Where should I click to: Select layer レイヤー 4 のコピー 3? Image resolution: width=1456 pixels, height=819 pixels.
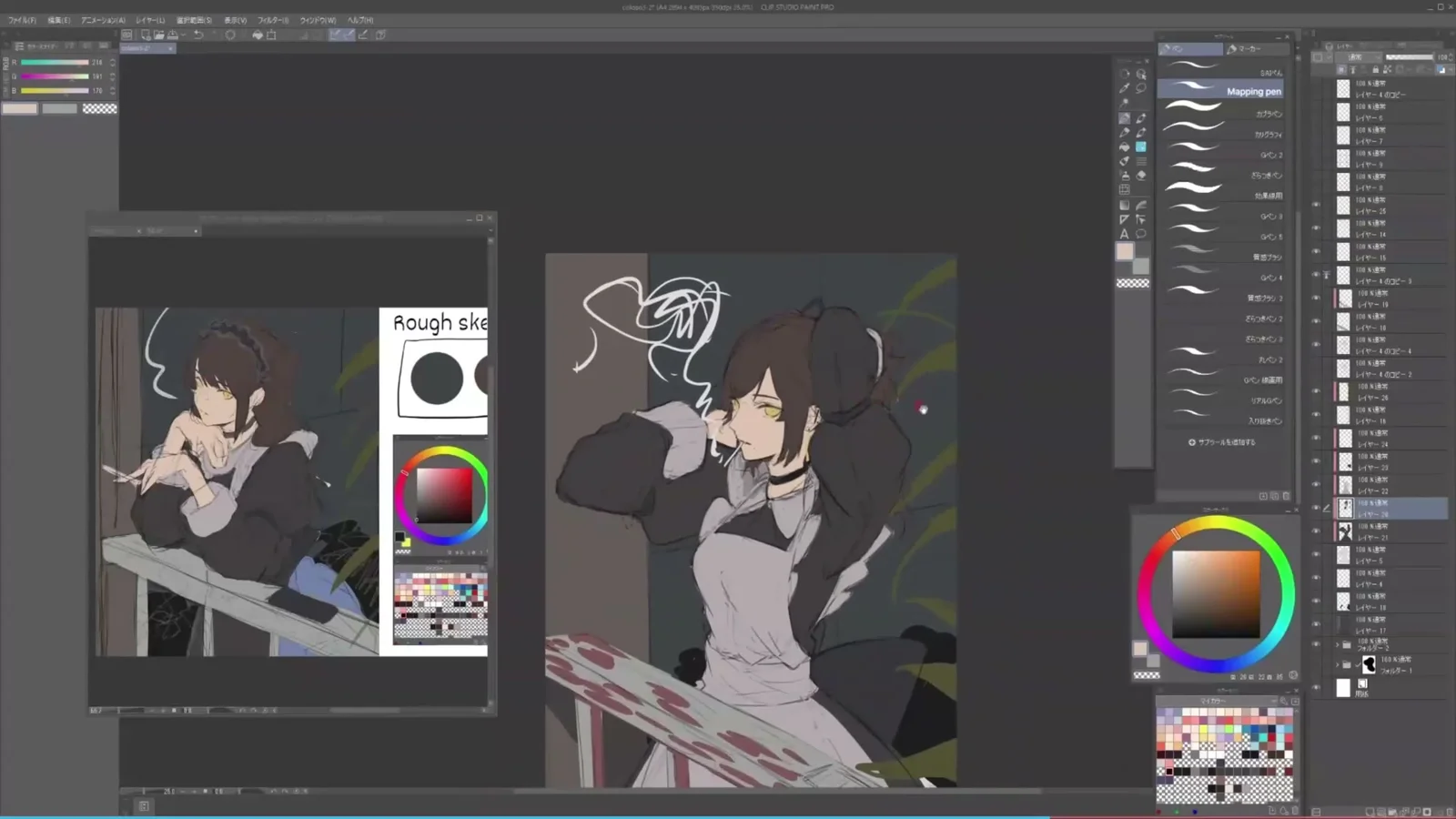click(x=1390, y=275)
